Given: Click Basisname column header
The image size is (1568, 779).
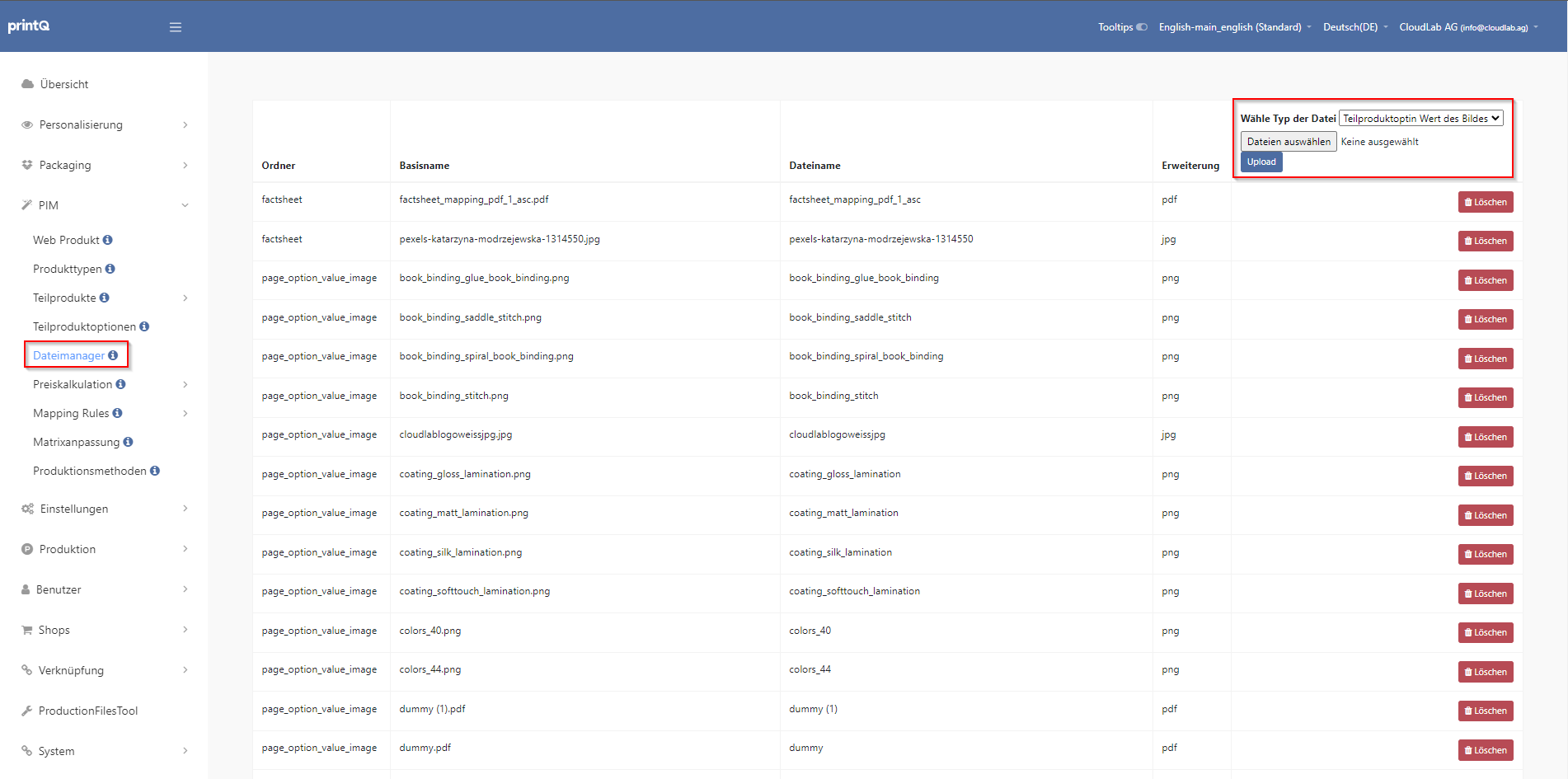Looking at the screenshot, I should (425, 166).
